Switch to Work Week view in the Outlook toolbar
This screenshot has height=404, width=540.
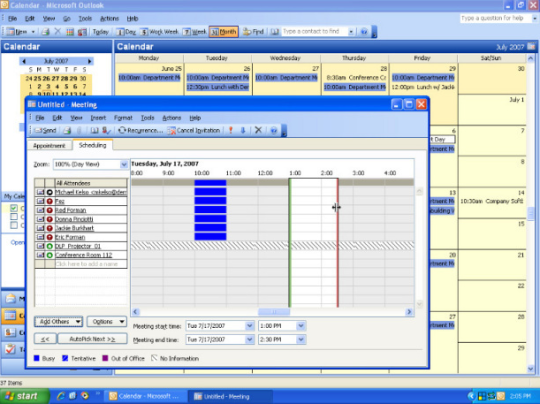click(x=159, y=32)
